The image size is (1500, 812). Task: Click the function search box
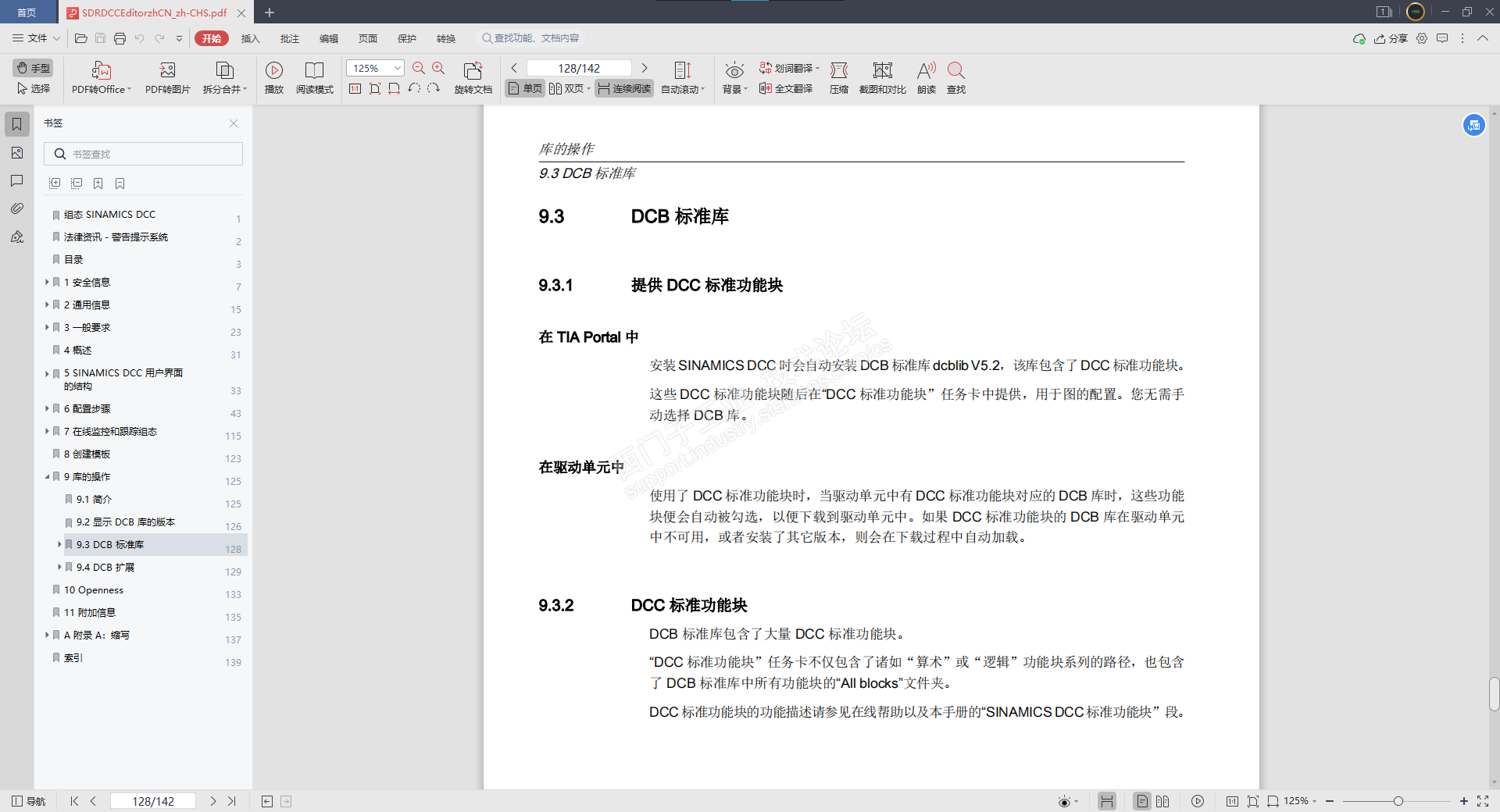[531, 38]
